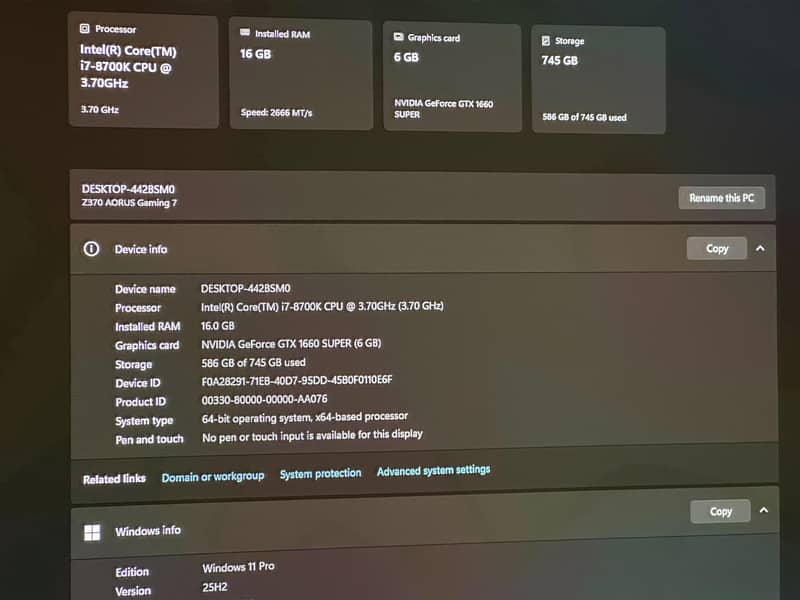
Task: Click the Version label
Action: 133,591
